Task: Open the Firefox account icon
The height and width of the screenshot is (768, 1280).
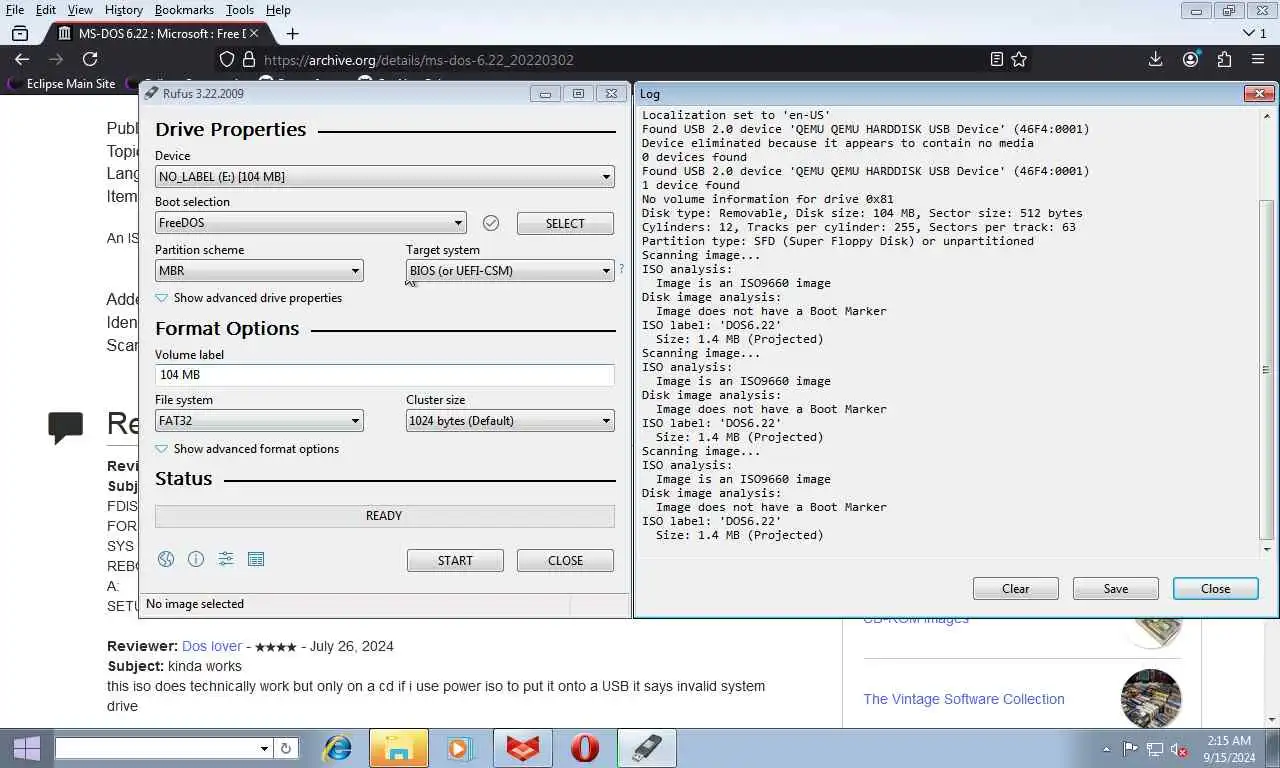Action: click(1190, 59)
